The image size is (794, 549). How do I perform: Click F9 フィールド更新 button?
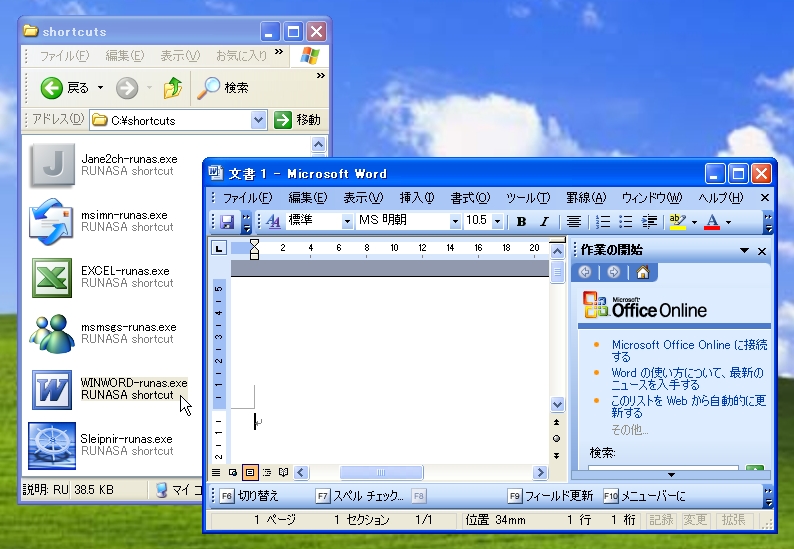tap(550, 496)
